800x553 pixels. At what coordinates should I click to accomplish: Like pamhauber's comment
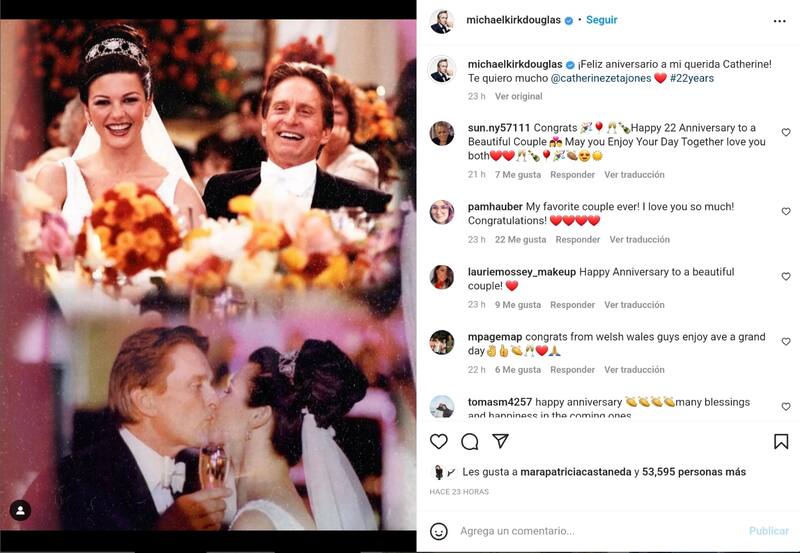[785, 212]
